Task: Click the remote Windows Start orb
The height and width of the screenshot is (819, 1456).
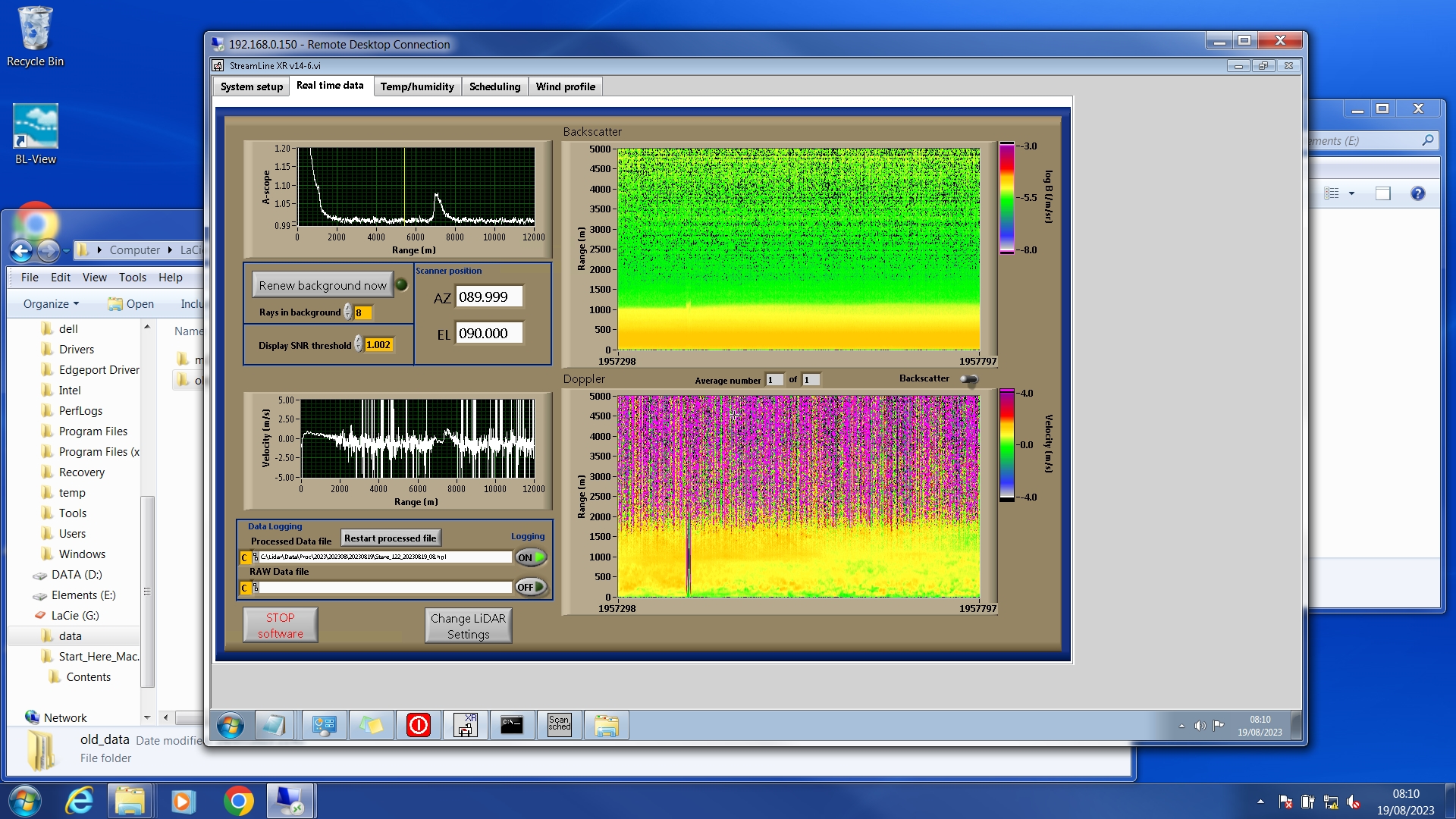Action: 230,726
